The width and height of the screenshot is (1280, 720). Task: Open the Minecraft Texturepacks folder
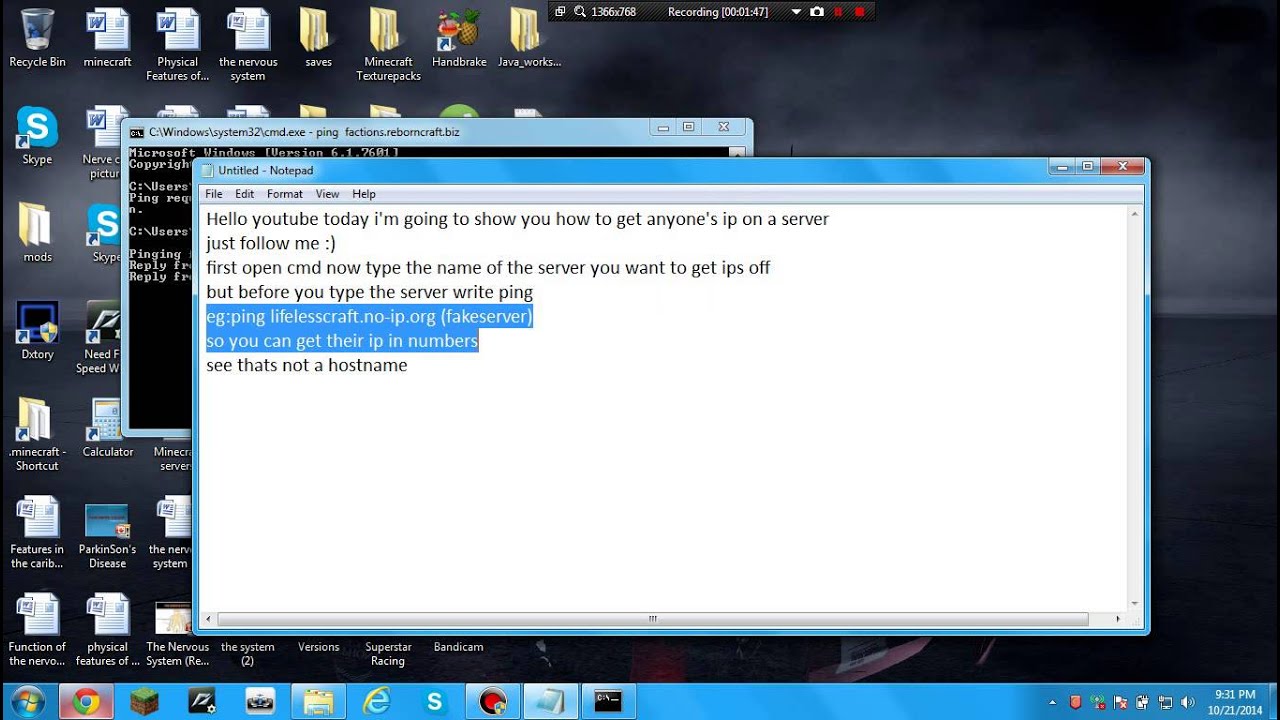pyautogui.click(x=388, y=45)
